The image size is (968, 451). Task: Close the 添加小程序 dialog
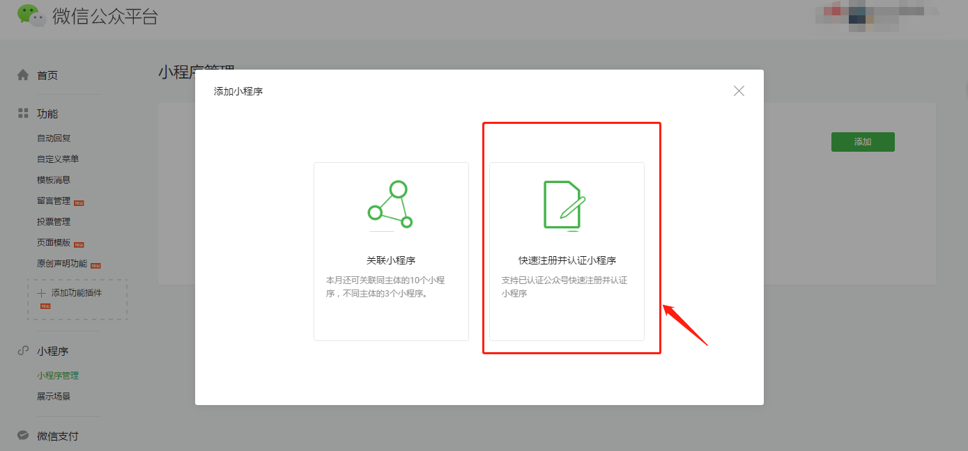(x=739, y=91)
